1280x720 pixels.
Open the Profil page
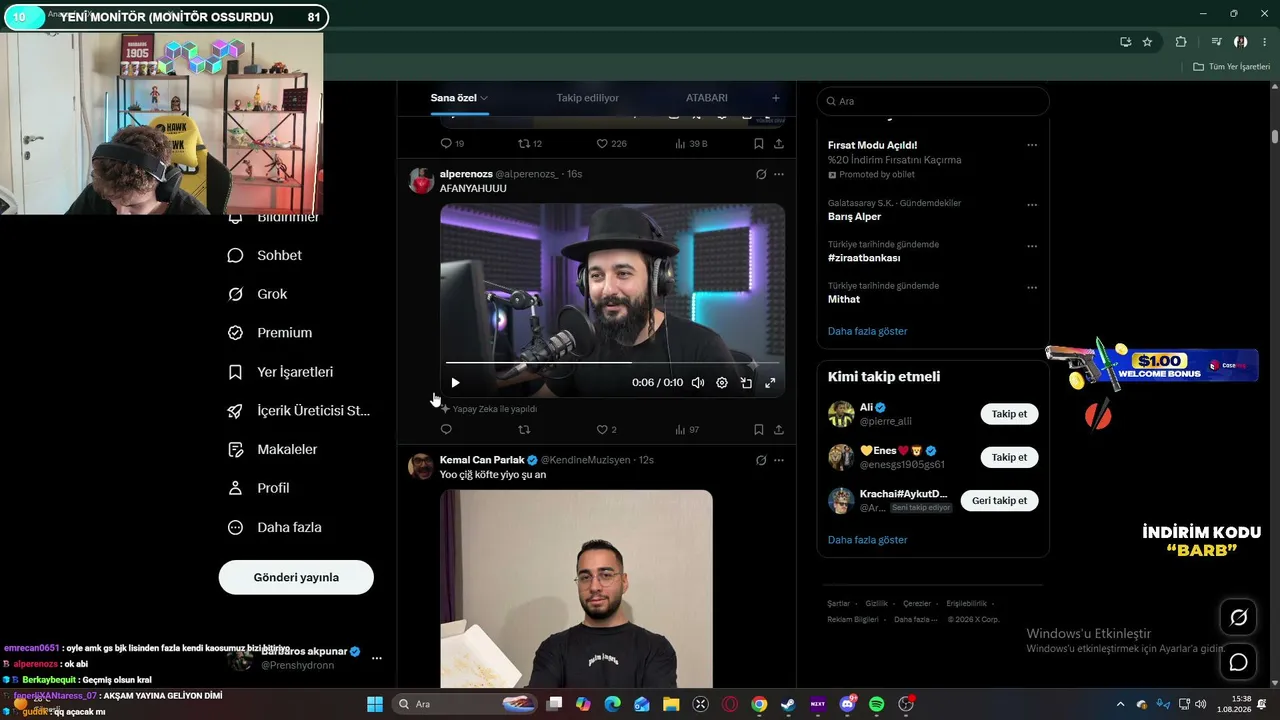coord(259,488)
